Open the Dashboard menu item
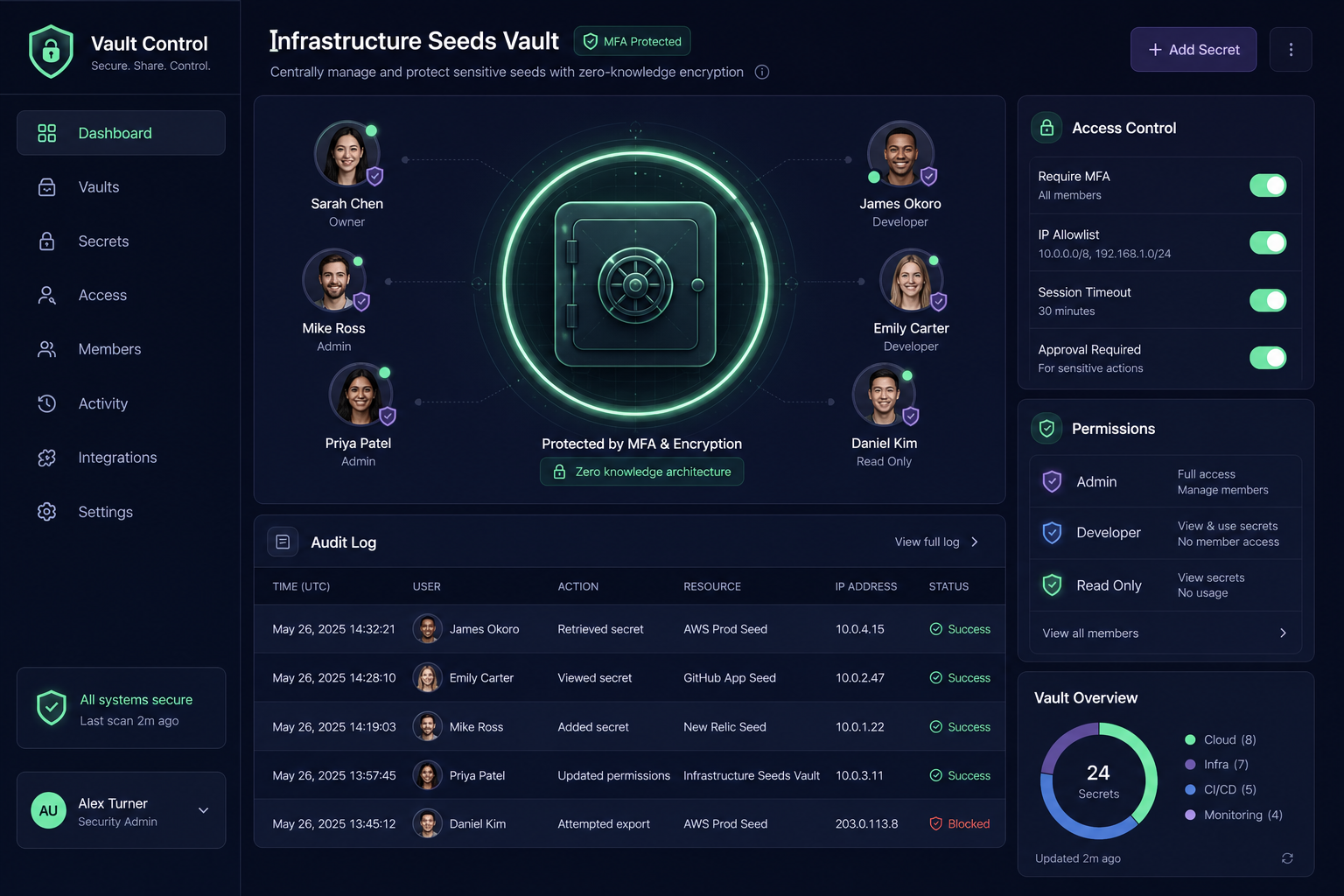1344x896 pixels. pos(121,133)
